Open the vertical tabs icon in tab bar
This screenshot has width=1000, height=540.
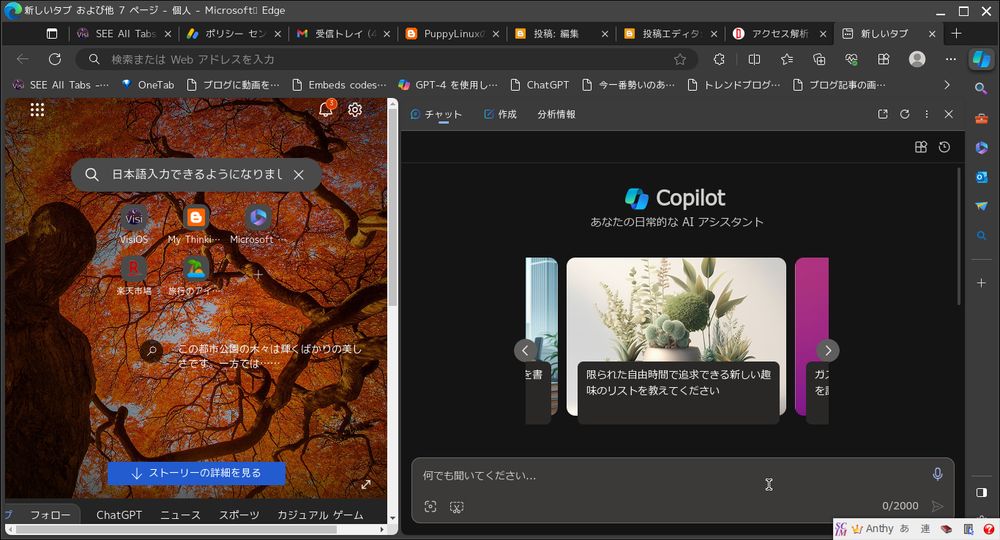[x=52, y=34]
